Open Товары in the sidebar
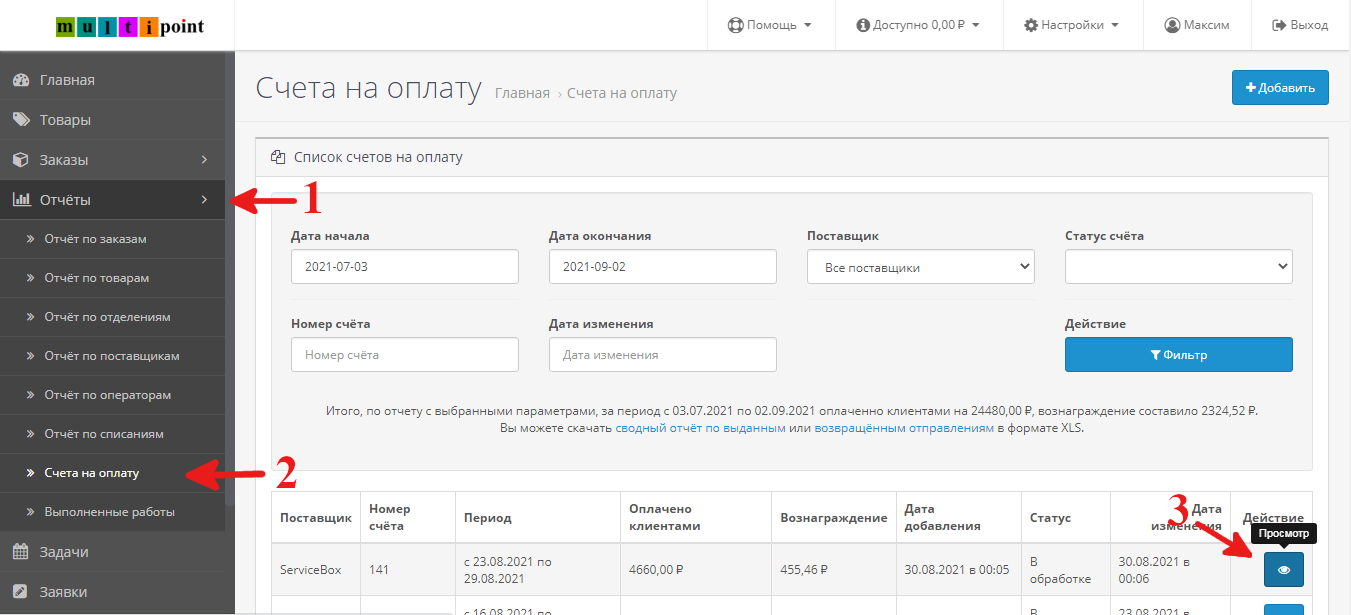Image resolution: width=1351 pixels, height=615 pixels. click(112, 120)
